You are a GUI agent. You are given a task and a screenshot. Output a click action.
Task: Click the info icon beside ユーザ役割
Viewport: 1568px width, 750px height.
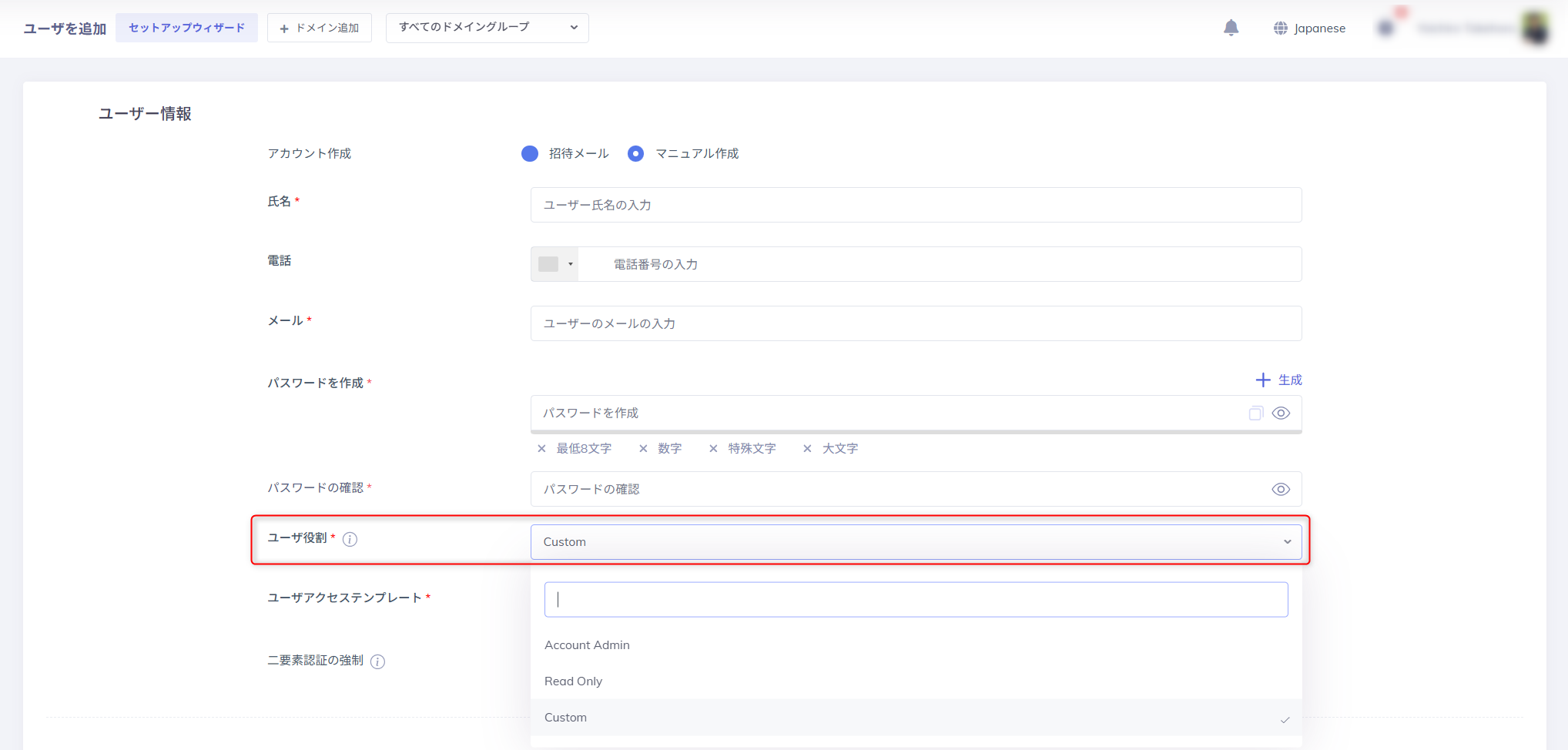click(350, 539)
